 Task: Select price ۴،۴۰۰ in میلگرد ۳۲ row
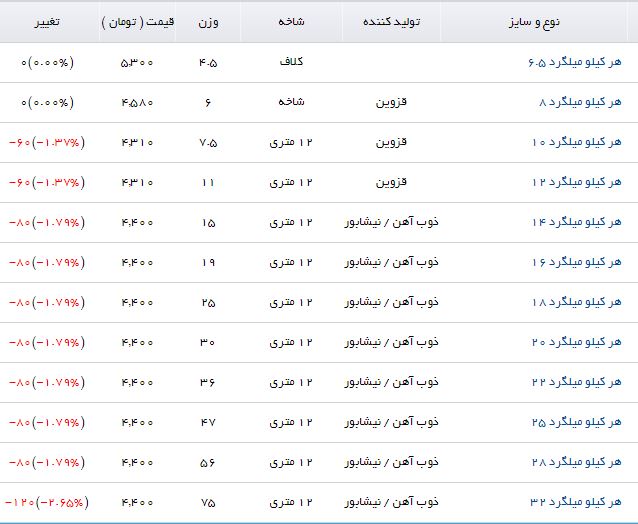[137, 502]
